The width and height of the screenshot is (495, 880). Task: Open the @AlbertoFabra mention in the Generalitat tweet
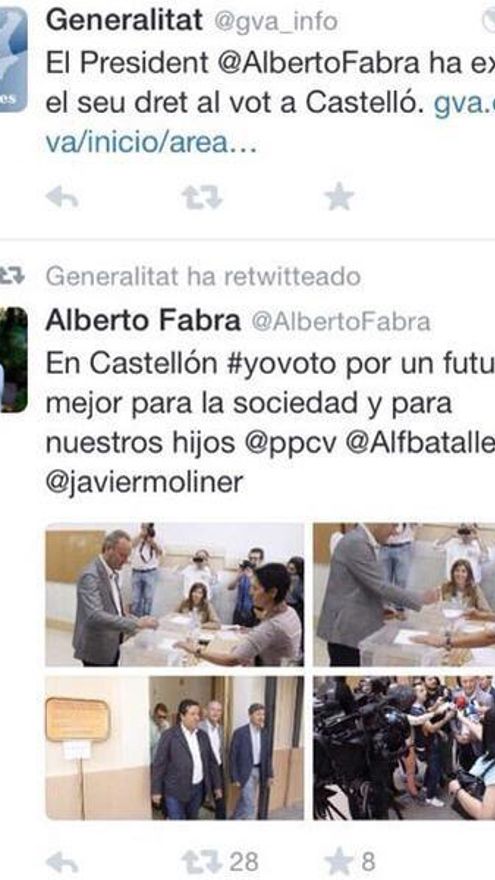(318, 63)
